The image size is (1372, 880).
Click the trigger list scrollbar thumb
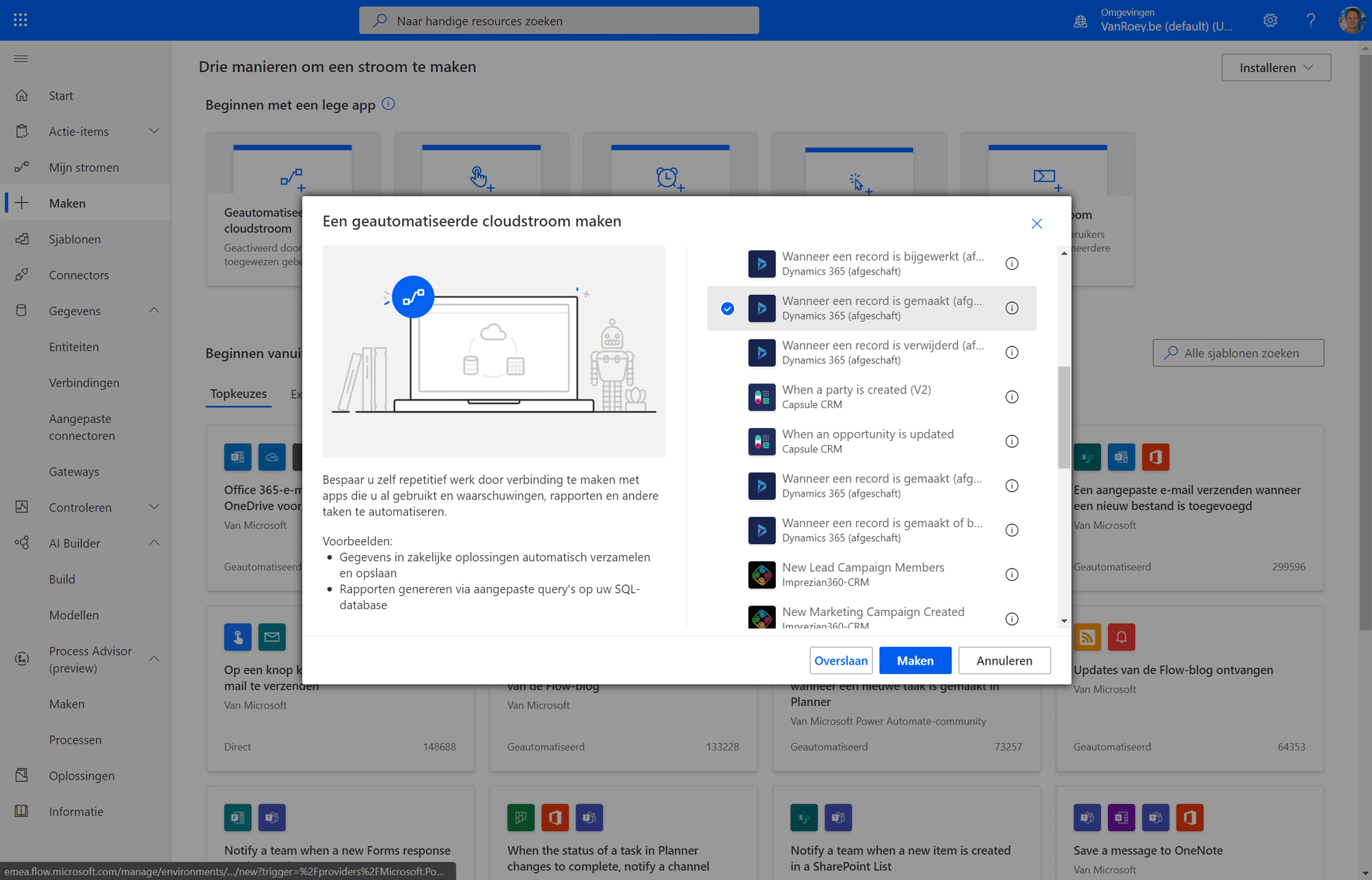[x=1064, y=417]
